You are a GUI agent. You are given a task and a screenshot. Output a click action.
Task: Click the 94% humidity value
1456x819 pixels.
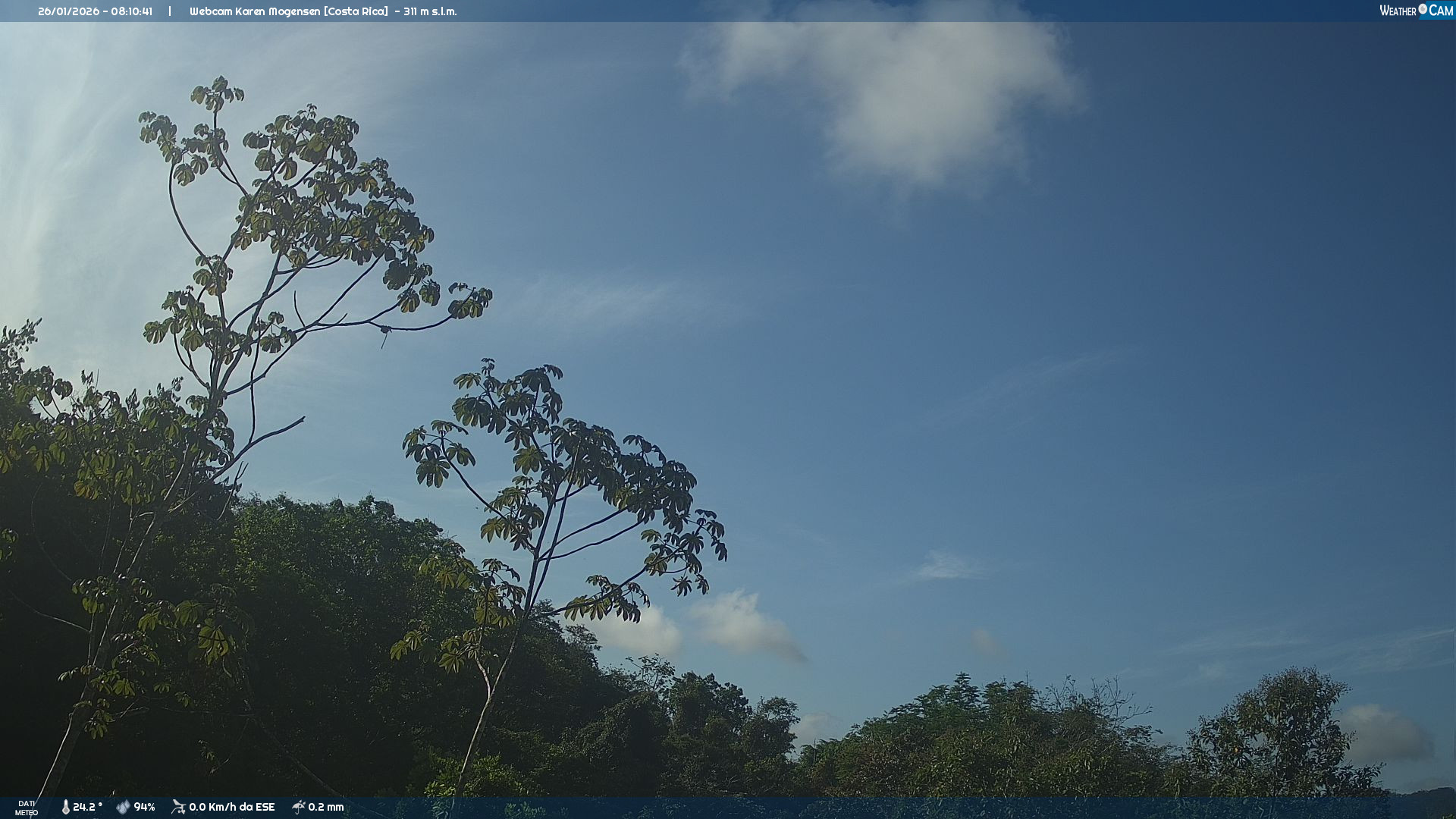144,807
